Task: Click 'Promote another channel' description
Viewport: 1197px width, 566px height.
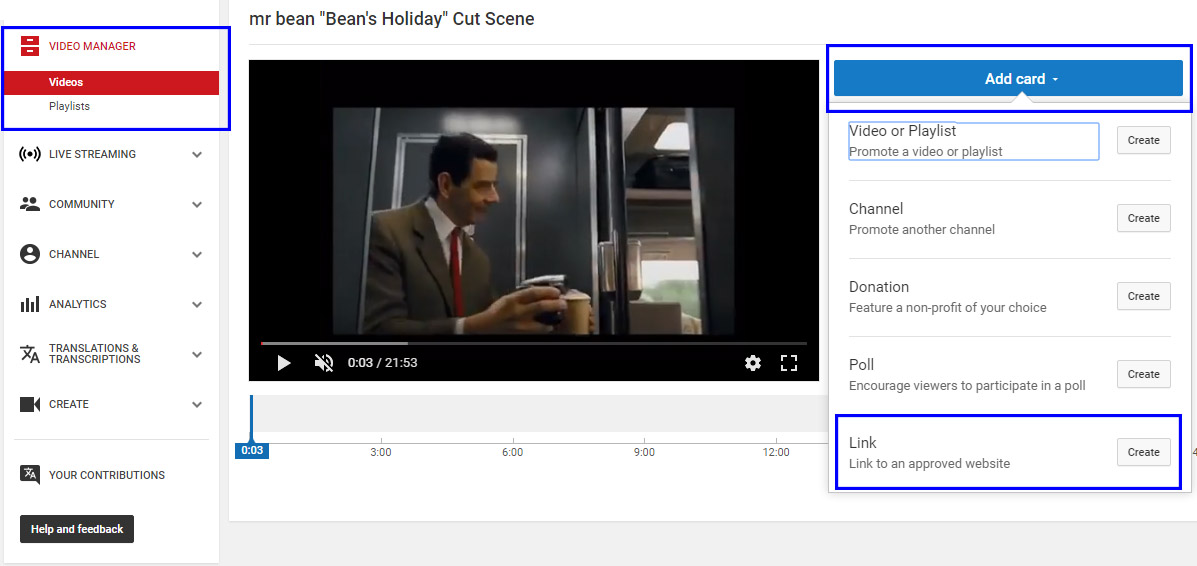Action: [921, 230]
